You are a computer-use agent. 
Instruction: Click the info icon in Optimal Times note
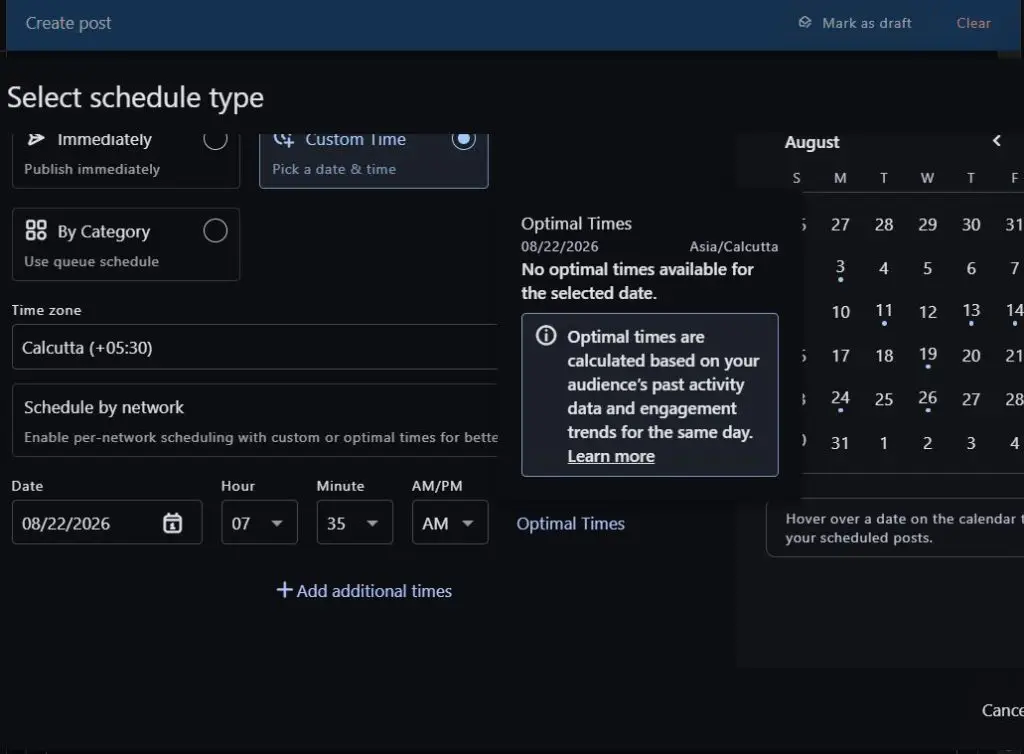pos(546,336)
